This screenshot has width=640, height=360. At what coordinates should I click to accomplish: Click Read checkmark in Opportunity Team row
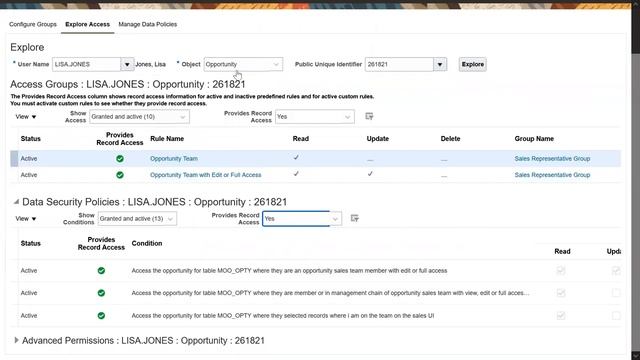296,157
